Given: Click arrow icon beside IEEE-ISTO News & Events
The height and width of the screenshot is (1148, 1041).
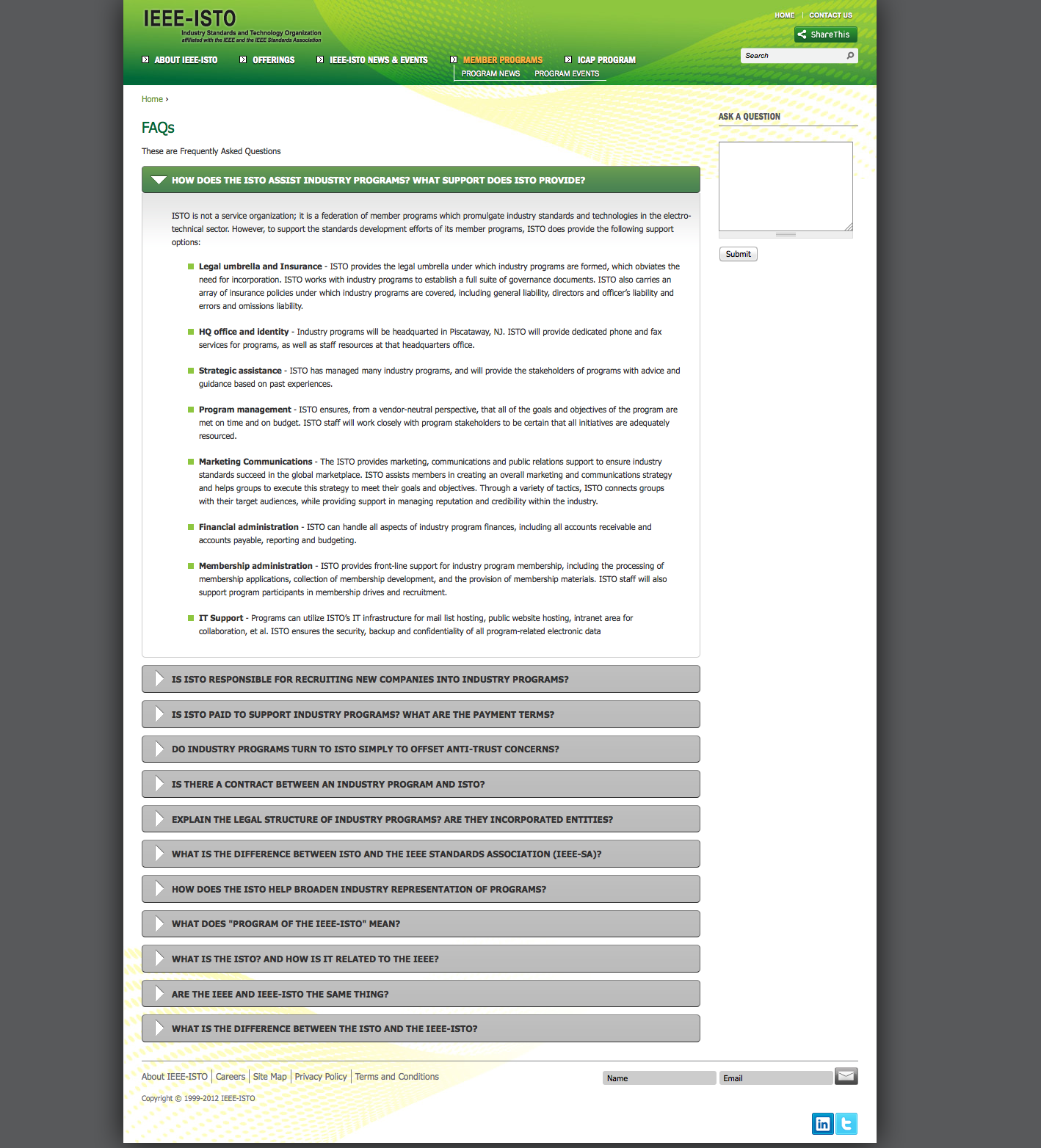Looking at the screenshot, I should pyautogui.click(x=320, y=59).
